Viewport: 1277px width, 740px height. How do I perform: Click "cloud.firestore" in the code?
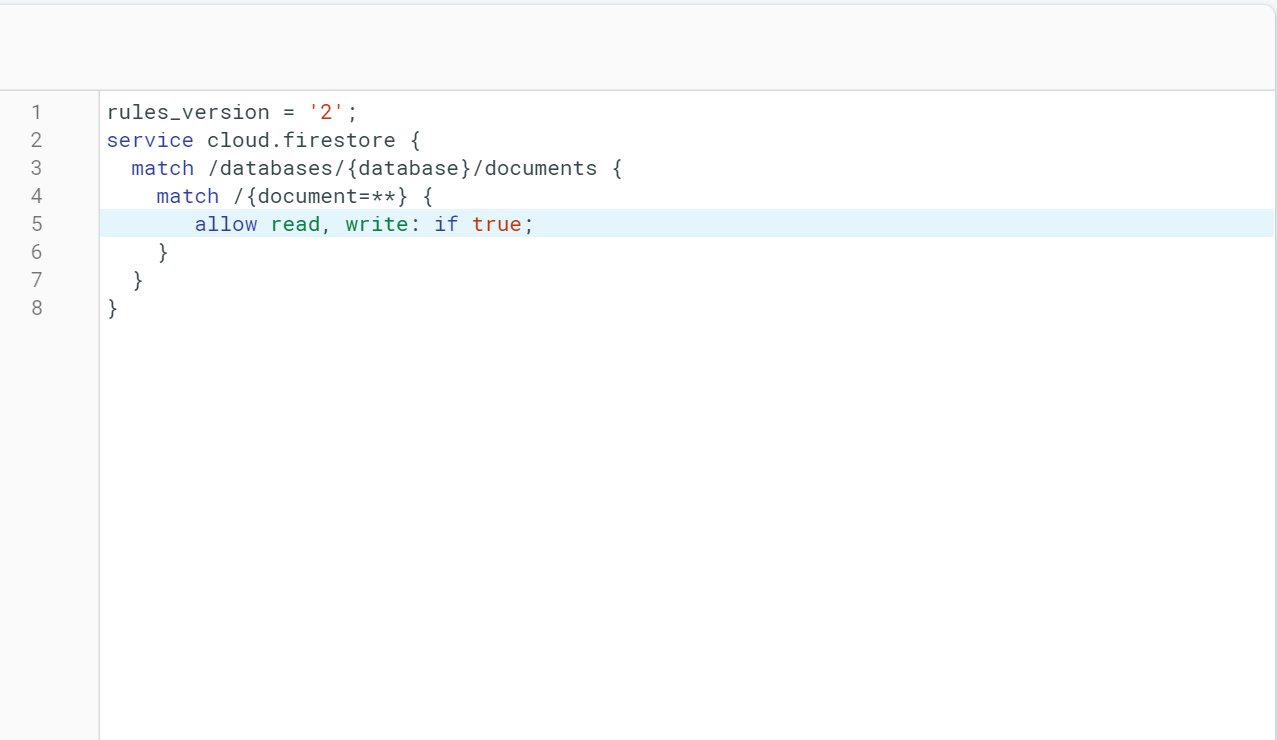301,140
